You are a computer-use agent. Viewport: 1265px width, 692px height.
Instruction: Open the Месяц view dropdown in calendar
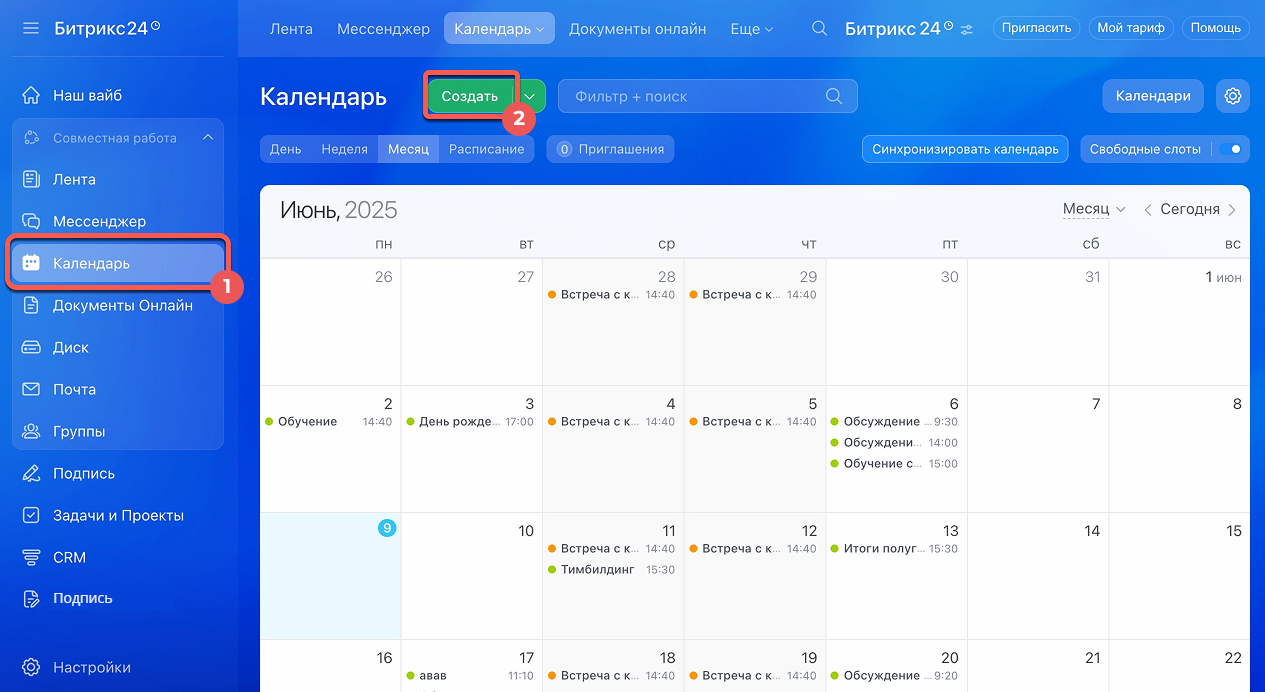[x=1094, y=209]
